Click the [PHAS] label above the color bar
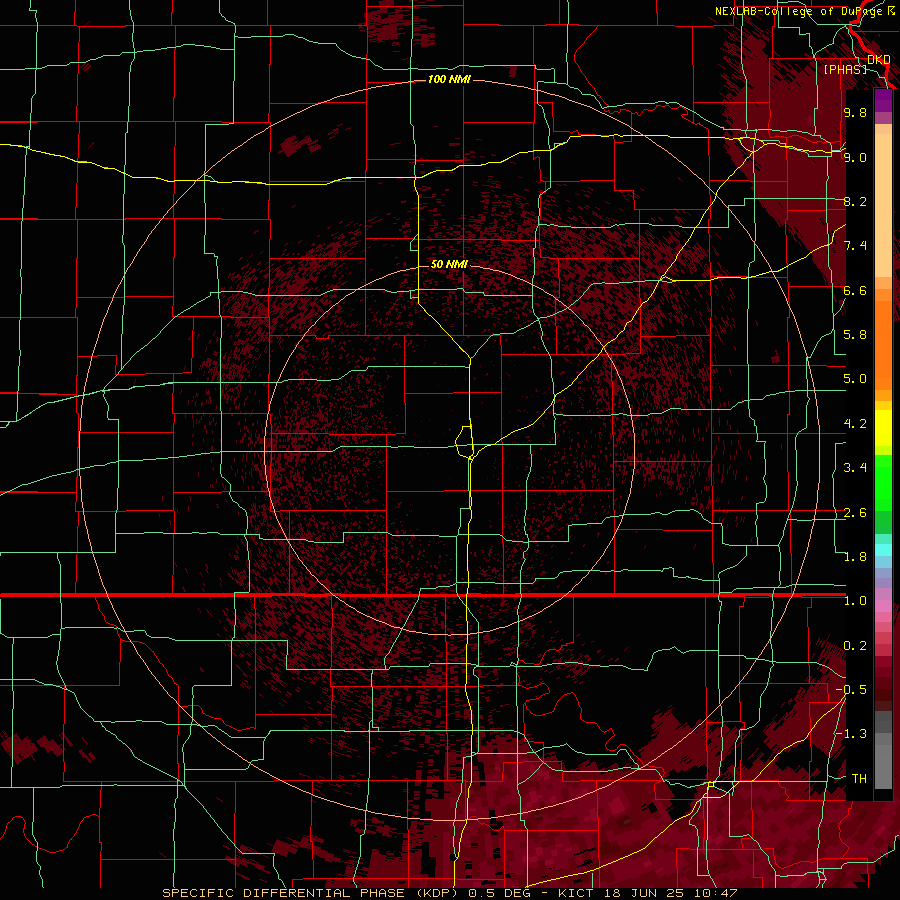Viewport: 900px width, 900px height. [845, 69]
